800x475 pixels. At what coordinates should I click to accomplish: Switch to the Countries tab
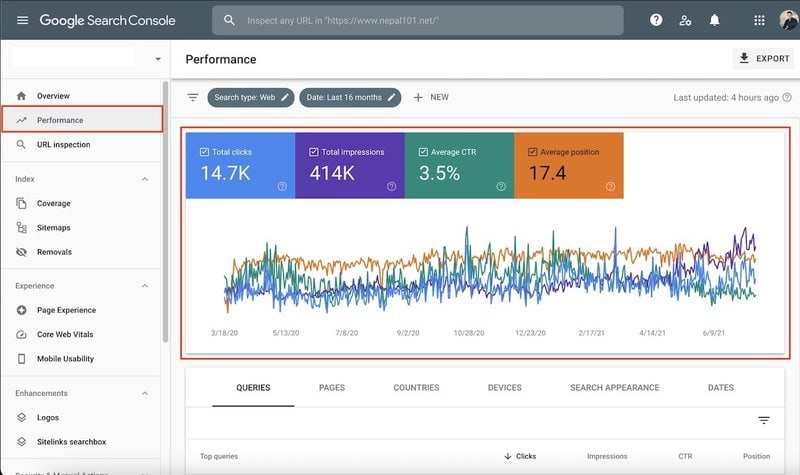pyautogui.click(x=416, y=388)
